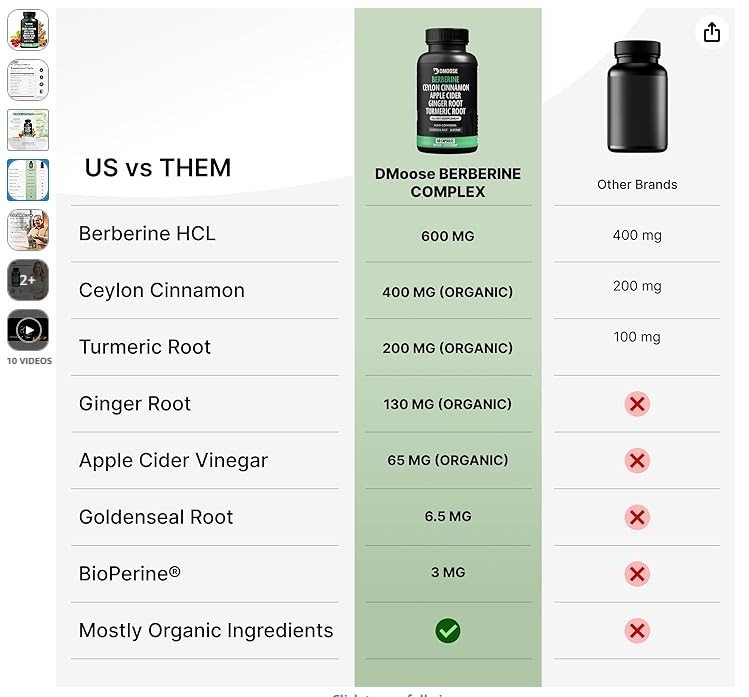
Task: Open the third thumbnail with bottle and ingredients
Action: pos(28,130)
